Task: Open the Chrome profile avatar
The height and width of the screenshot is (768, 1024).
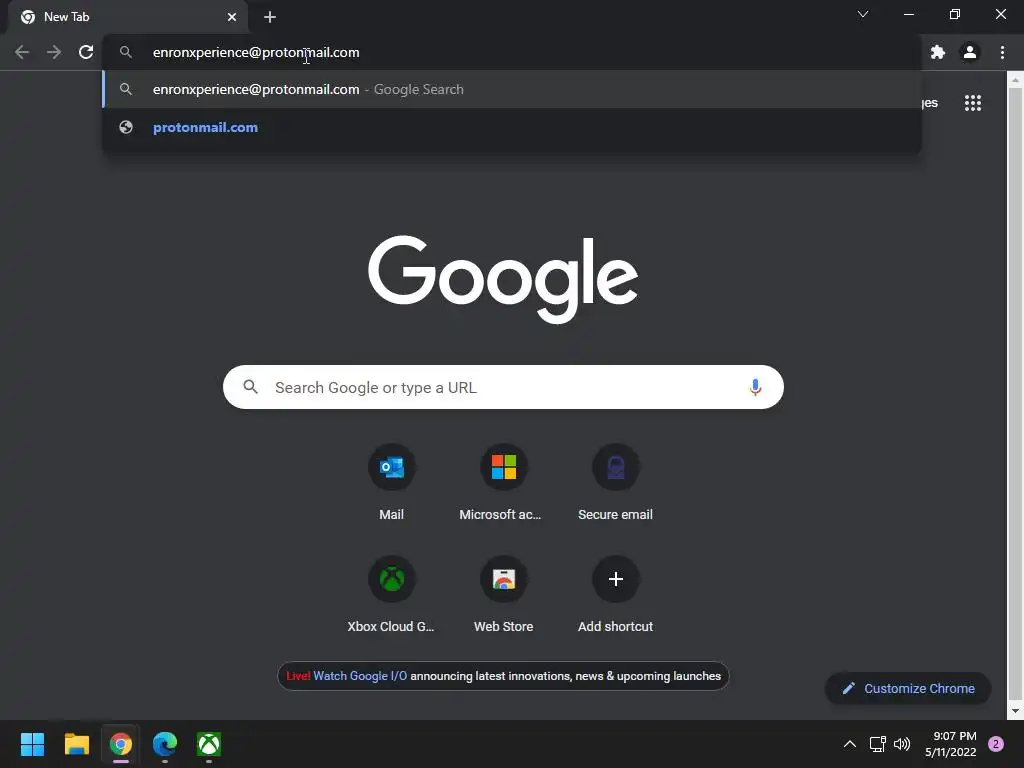Action: pos(970,52)
